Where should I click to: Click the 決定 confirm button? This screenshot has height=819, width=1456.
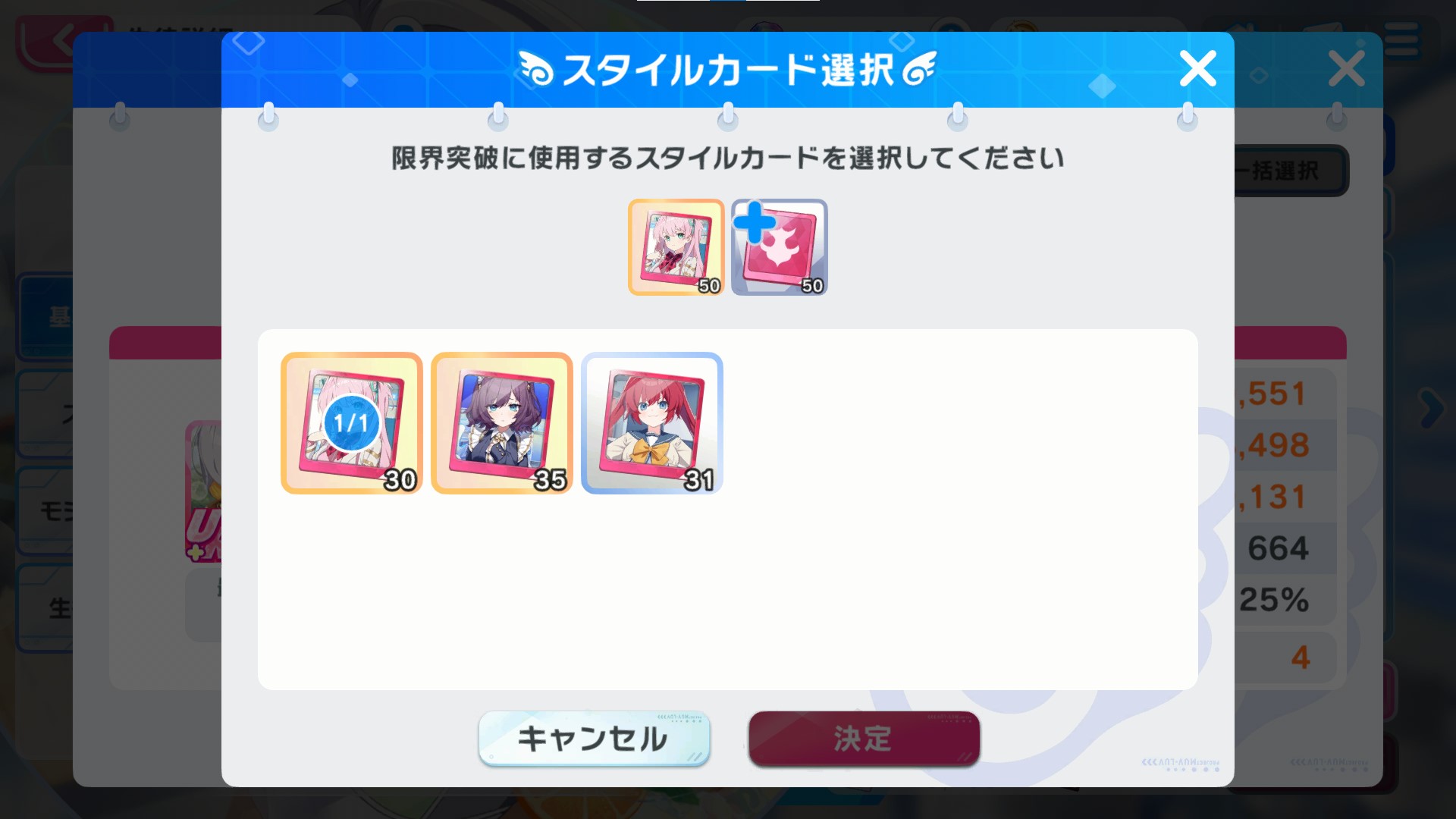[x=864, y=738]
